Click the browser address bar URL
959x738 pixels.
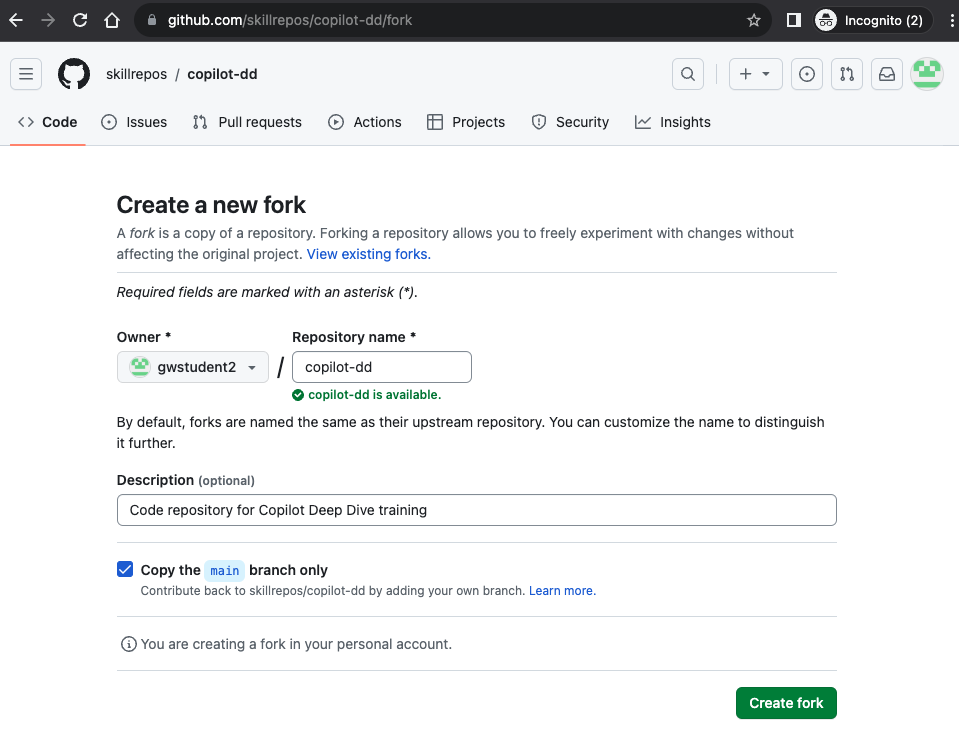pos(290,20)
